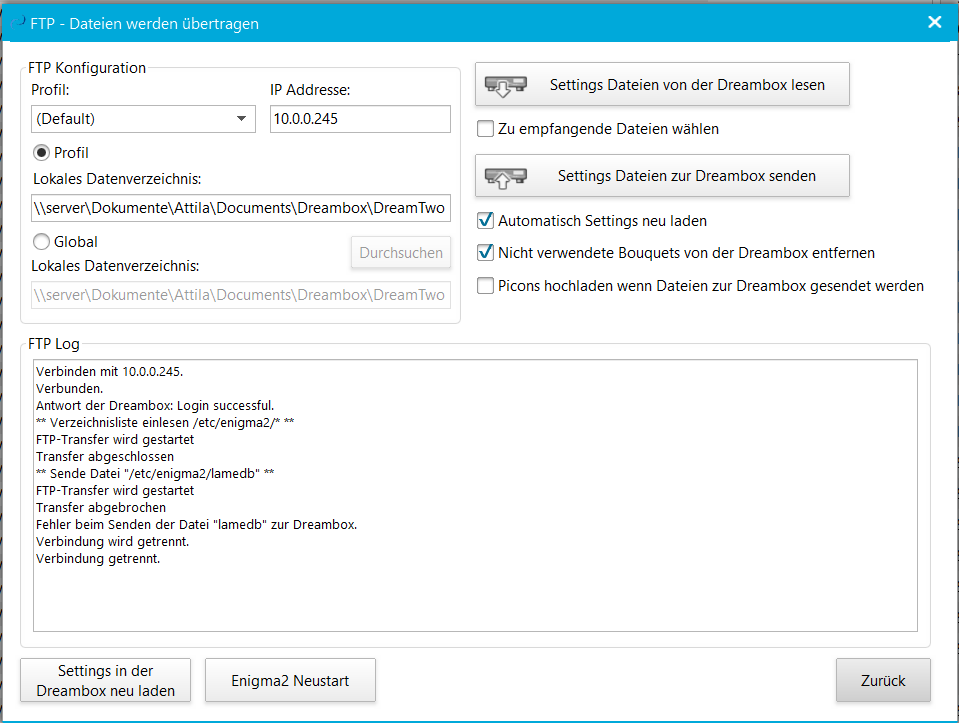
Task: Click the IP Addresse field with 10.0.0.245
Action: [360, 119]
